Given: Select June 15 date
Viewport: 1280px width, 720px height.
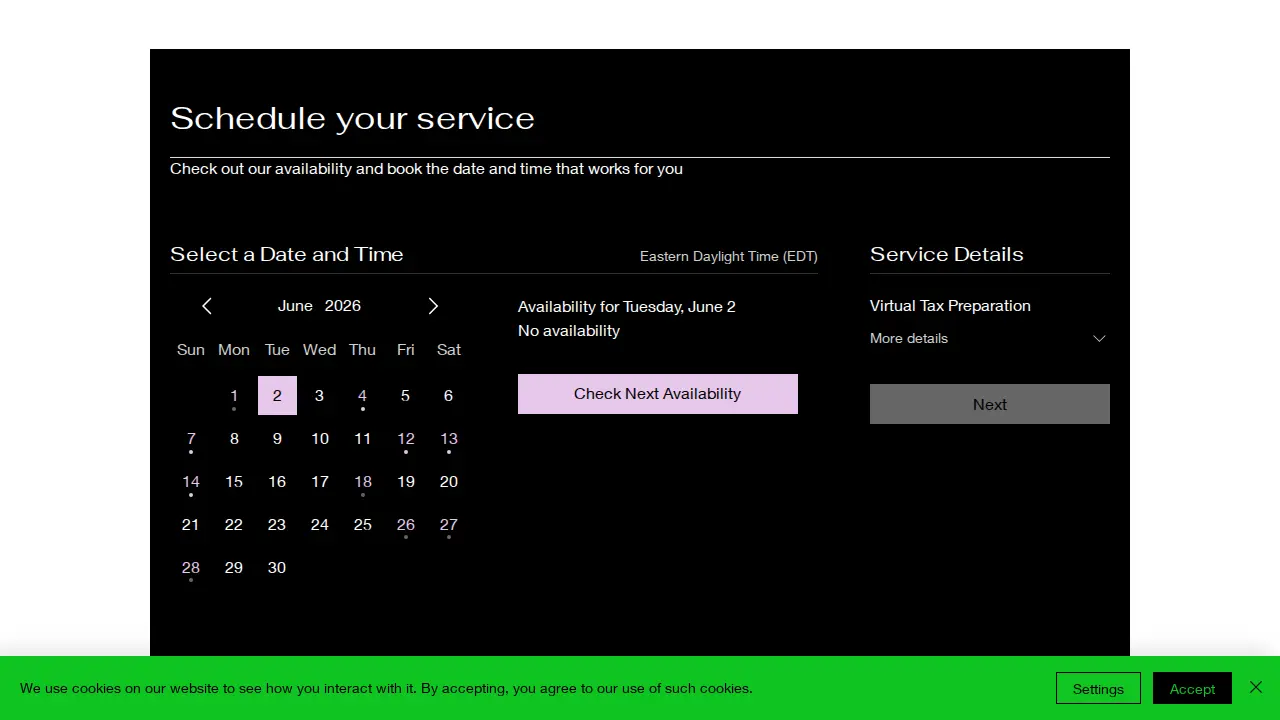Looking at the screenshot, I should (x=234, y=482).
